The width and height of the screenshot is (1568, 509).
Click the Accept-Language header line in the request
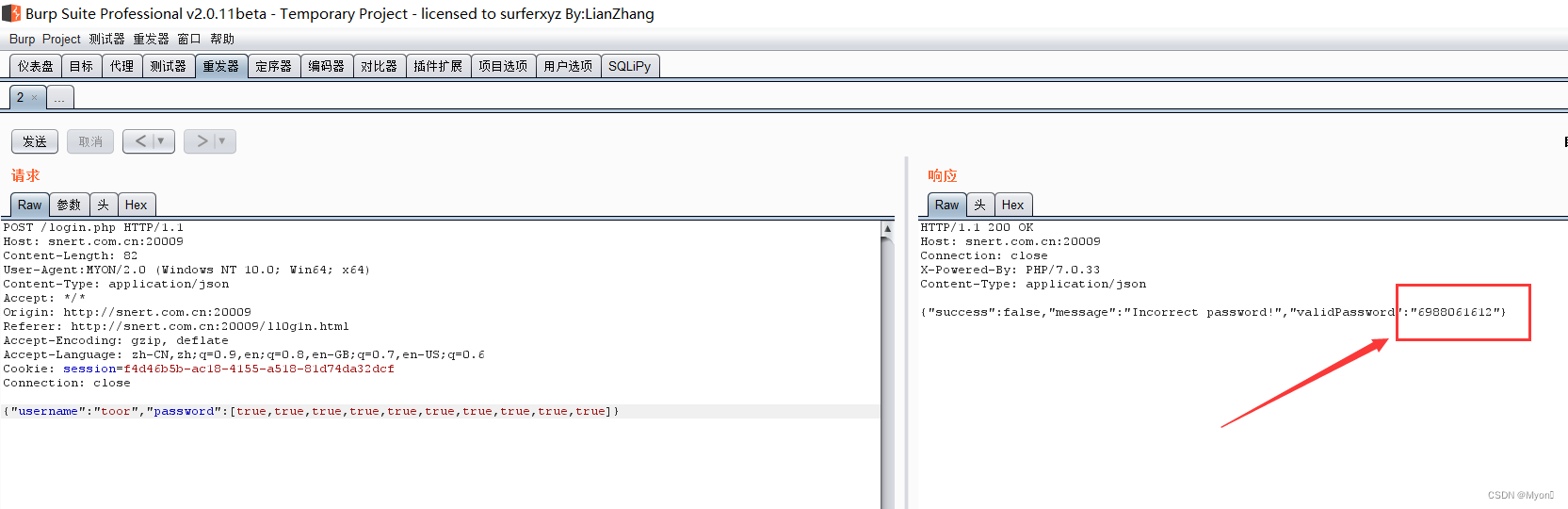[x=244, y=354]
